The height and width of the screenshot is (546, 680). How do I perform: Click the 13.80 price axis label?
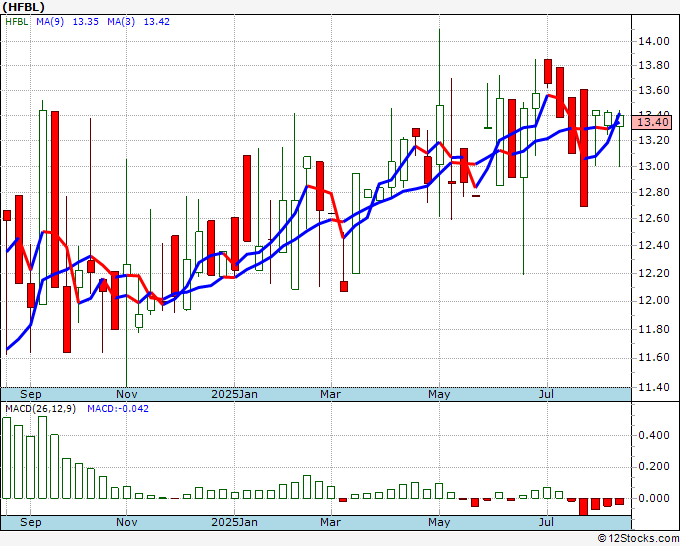click(x=654, y=65)
